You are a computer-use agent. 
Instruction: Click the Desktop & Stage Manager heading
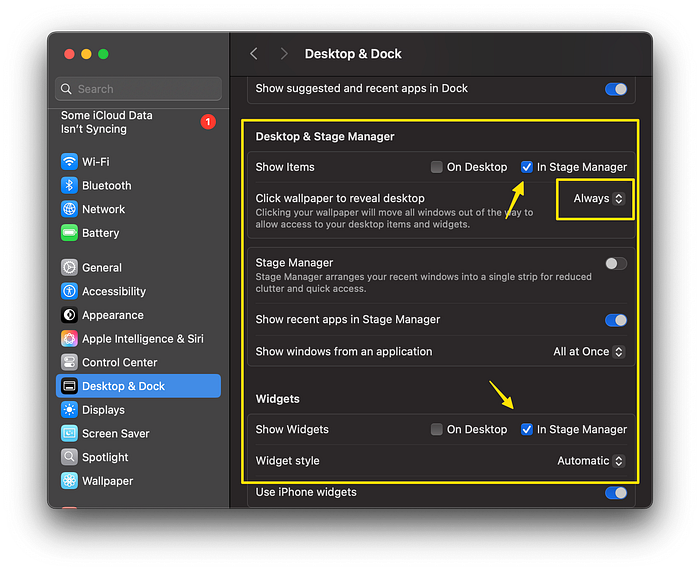click(x=325, y=136)
